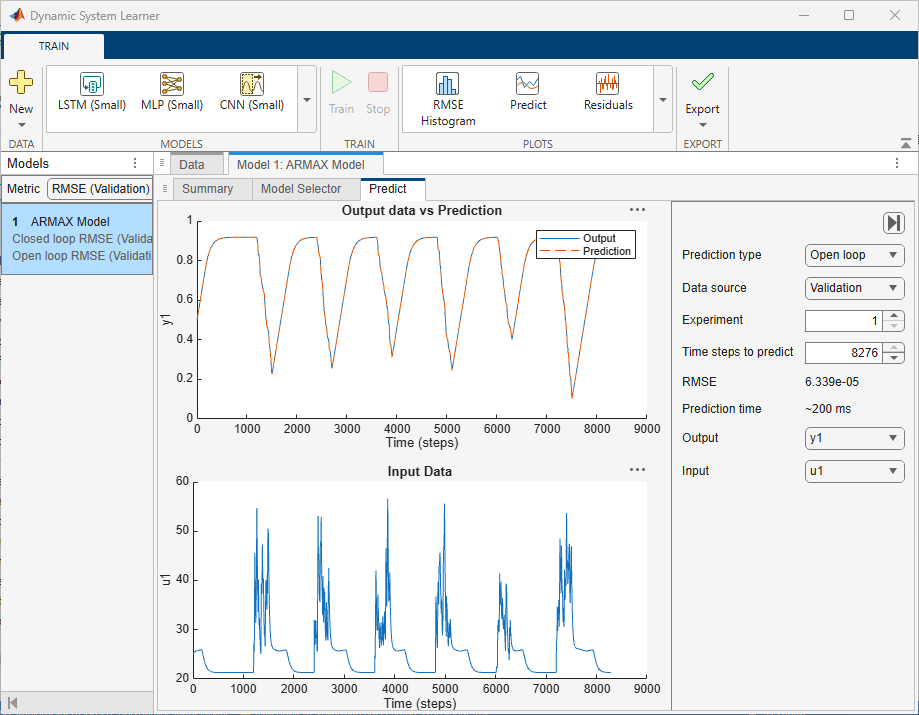The height and width of the screenshot is (715, 919).
Task: Open the Data source dropdown
Action: click(x=854, y=288)
